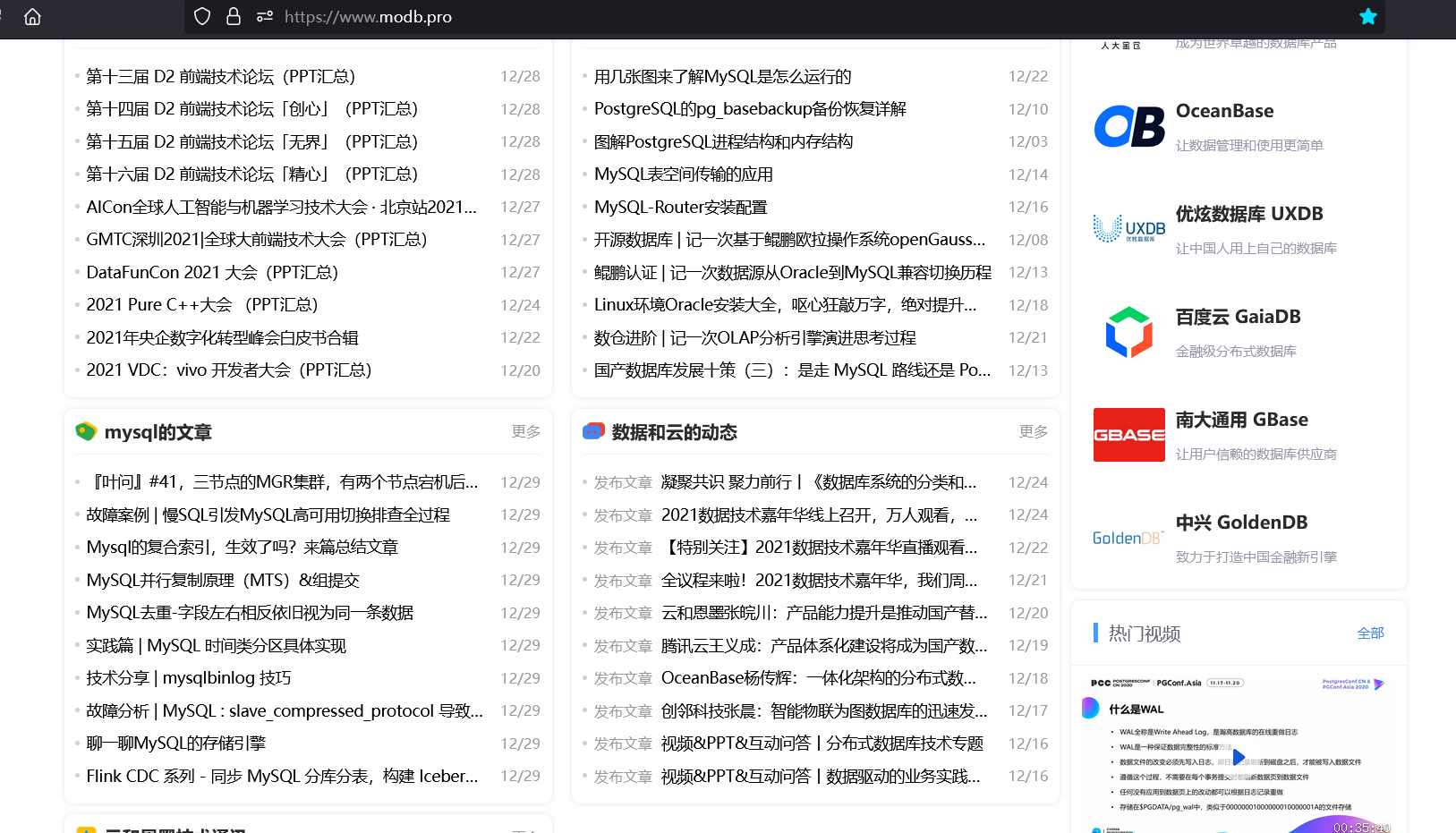Image resolution: width=1456 pixels, height=833 pixels.
Task: Open 更多 for the mysql的文章 section
Action: tap(525, 431)
